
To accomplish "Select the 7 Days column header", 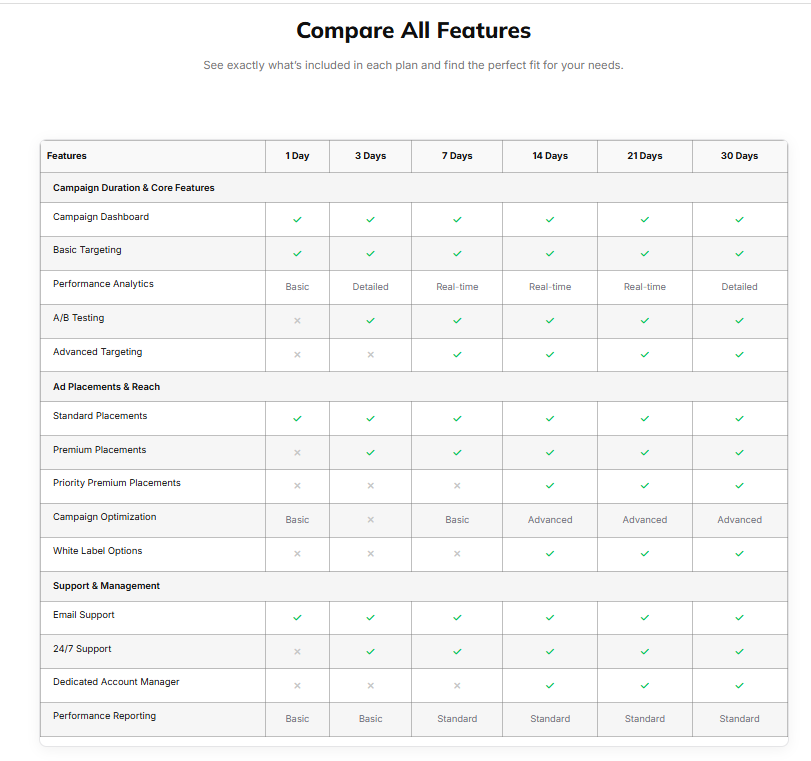I will [x=457, y=156].
